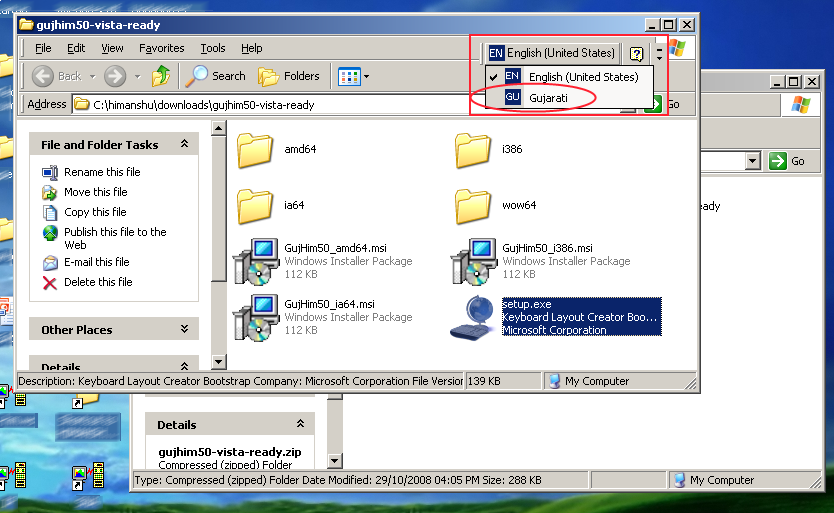Viewport: 834px width, 513px height.
Task: Open the Favorites menu
Action: tap(162, 48)
